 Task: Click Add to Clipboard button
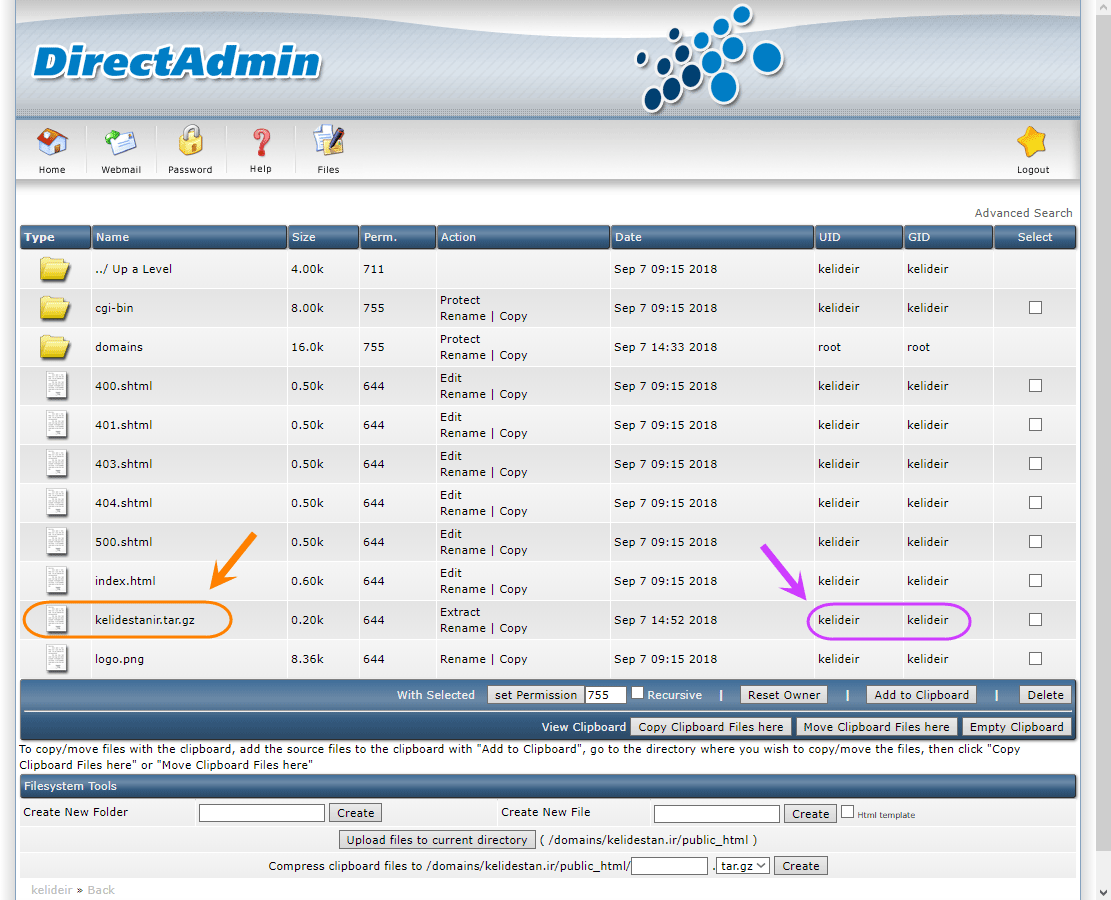point(921,695)
